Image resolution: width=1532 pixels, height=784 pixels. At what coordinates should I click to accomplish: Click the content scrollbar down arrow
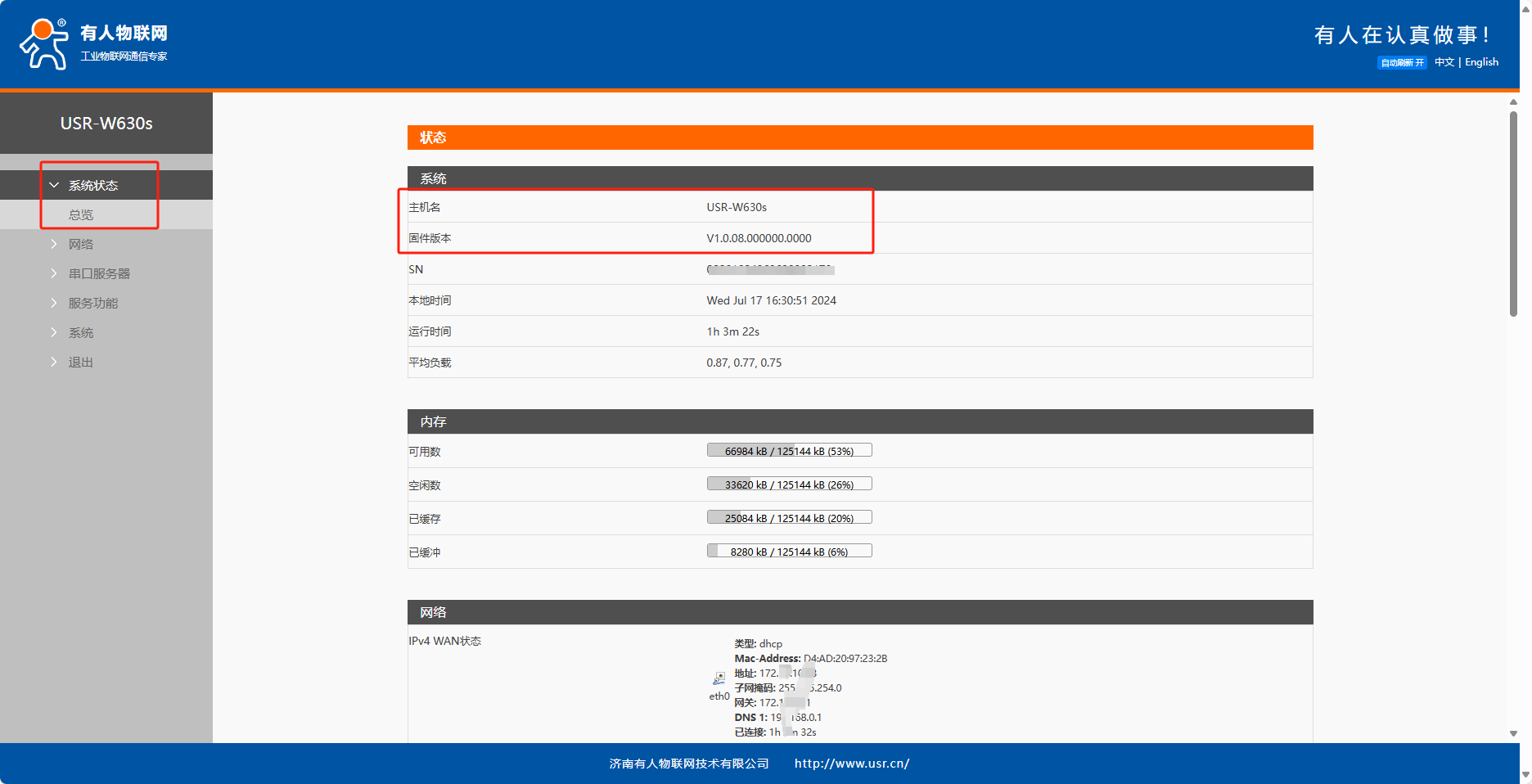pos(1513,734)
